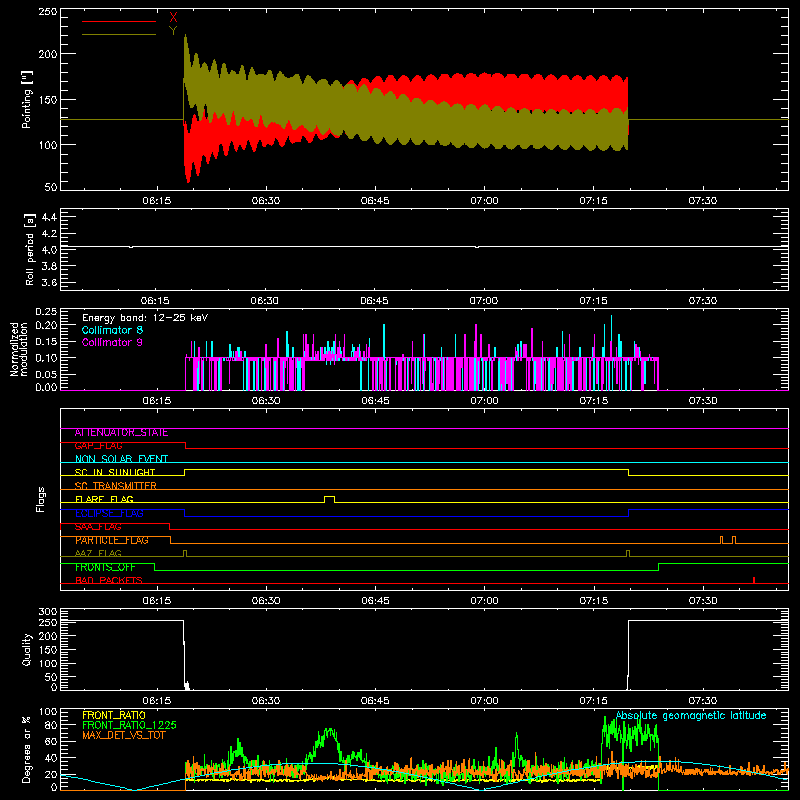The image size is (800, 800).
Task: Click the BAD_PACKETS flag label
Action: click(x=109, y=581)
